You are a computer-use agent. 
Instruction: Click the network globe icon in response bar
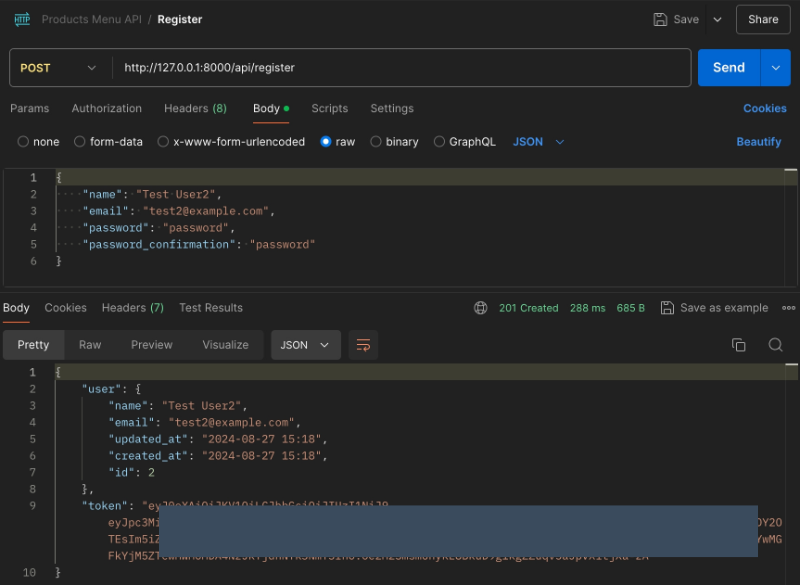(x=481, y=308)
